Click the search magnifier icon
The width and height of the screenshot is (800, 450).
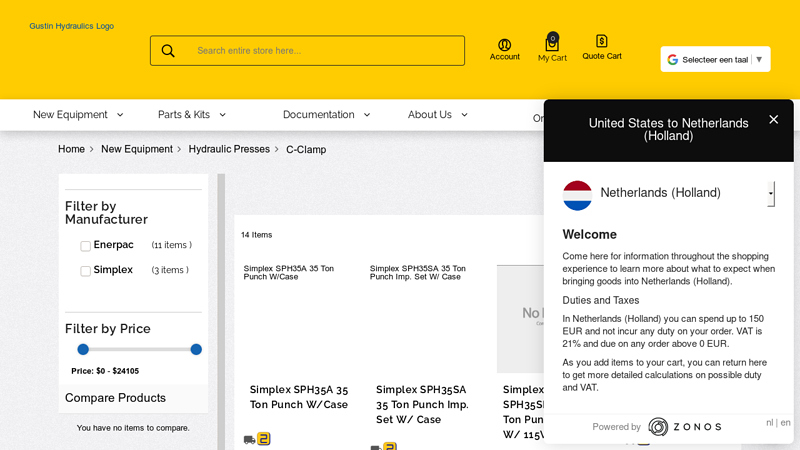pos(168,51)
